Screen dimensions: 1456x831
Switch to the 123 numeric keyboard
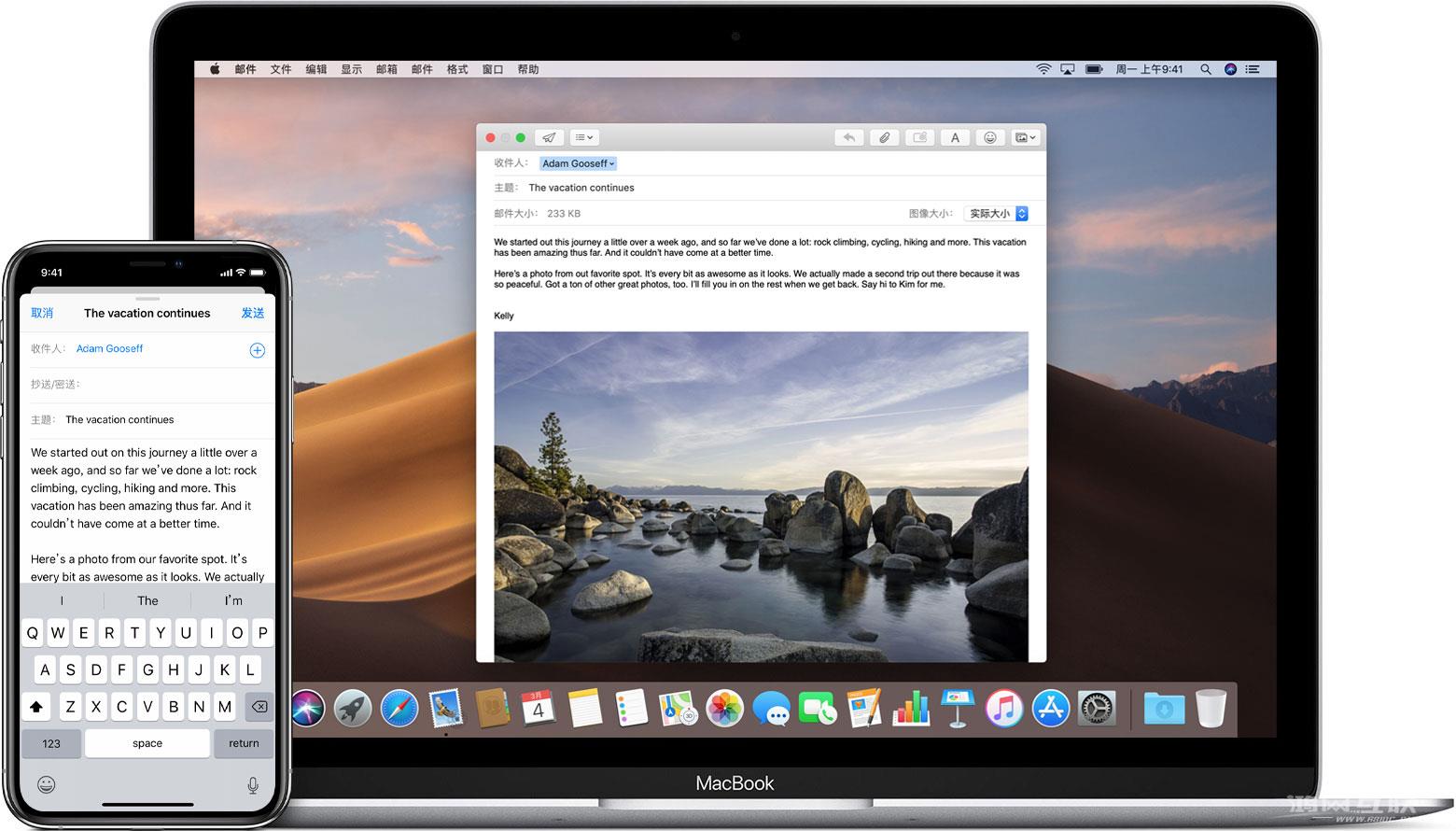51,743
